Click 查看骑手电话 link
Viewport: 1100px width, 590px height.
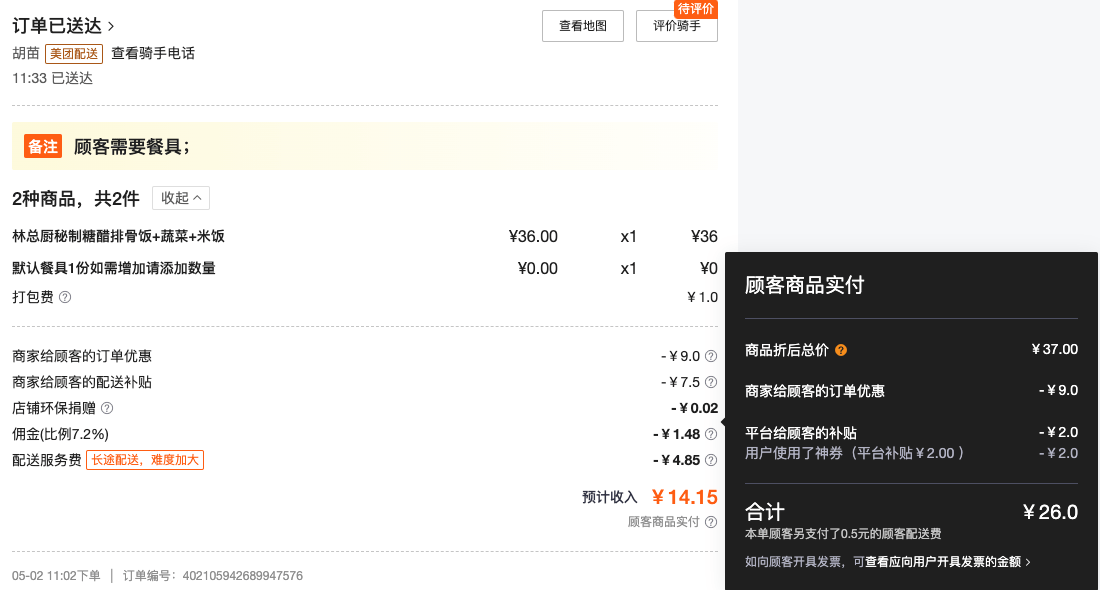click(153, 53)
